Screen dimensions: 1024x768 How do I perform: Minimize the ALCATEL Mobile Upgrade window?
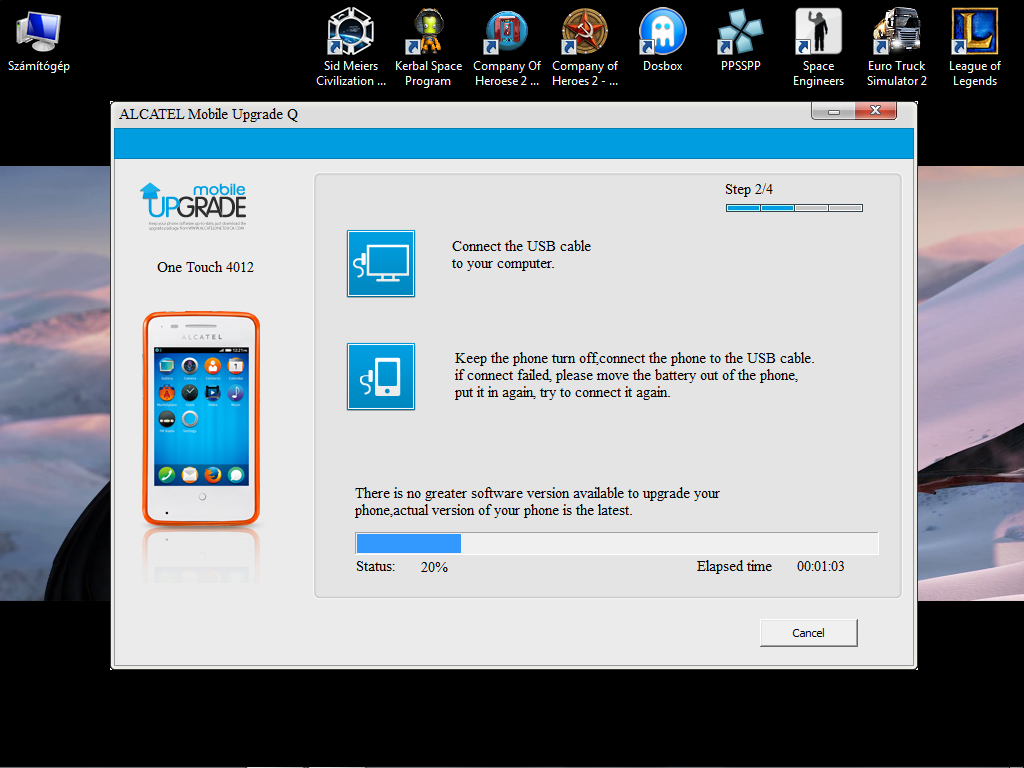pos(833,111)
